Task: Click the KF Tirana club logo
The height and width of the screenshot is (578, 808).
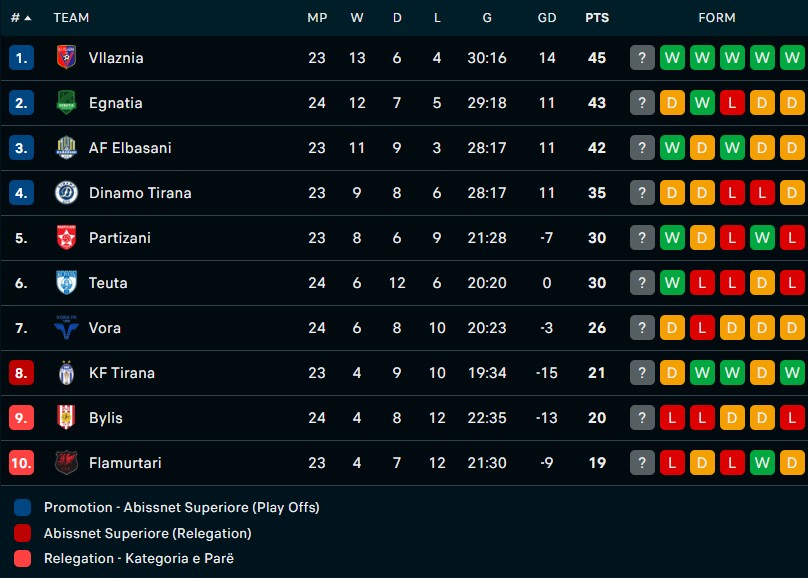Action: (66, 373)
